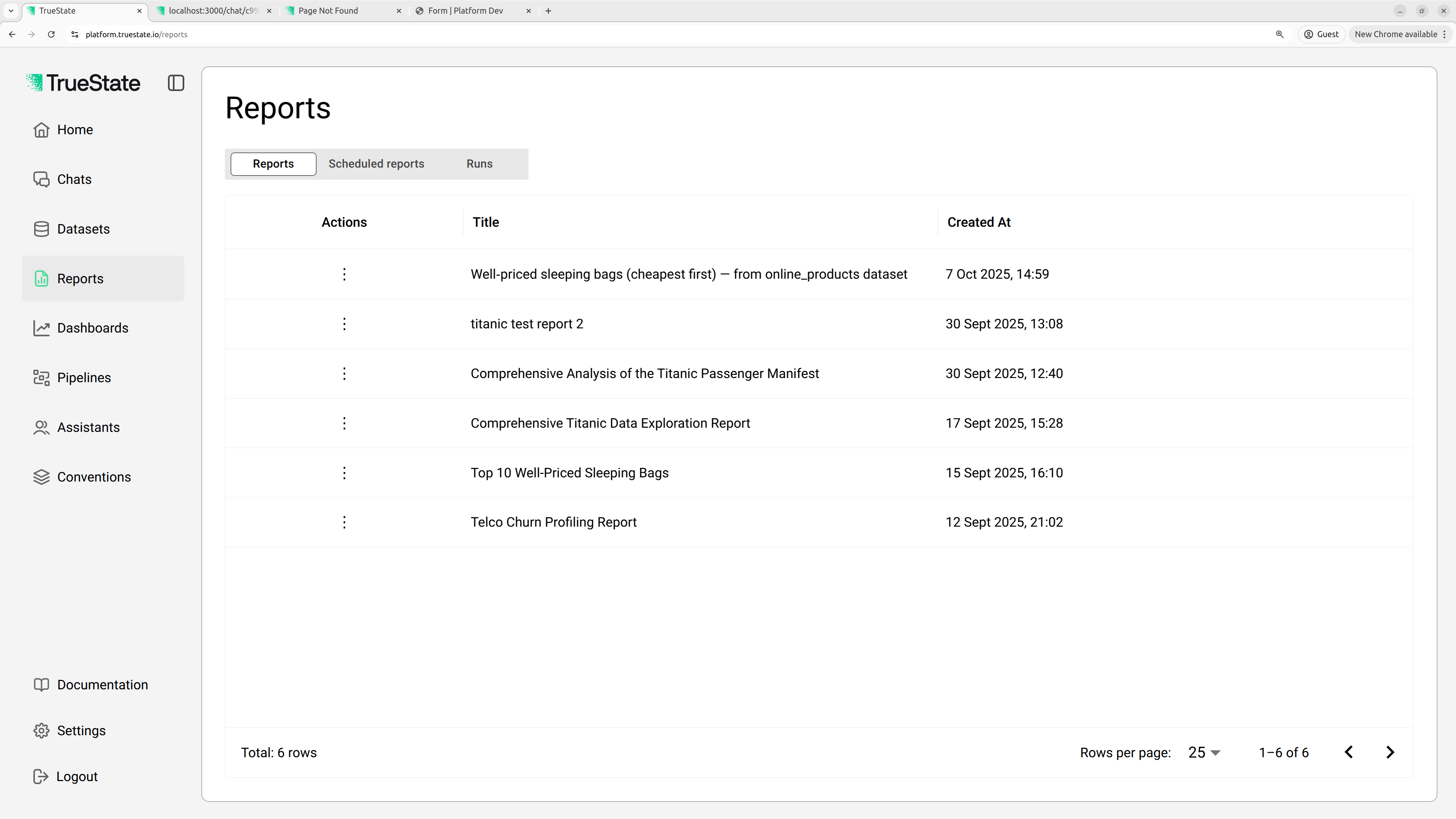
Task: Sort by Created At column header
Action: coord(978,222)
